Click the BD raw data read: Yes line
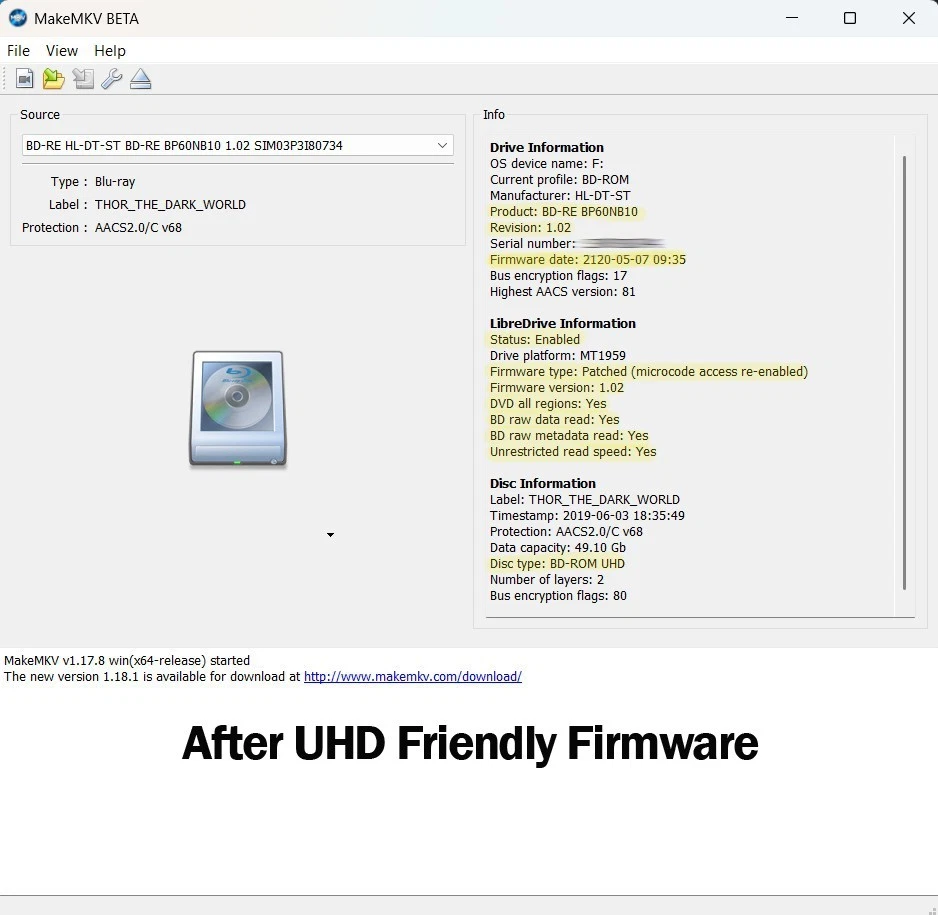Viewport: 938px width, 915px height. point(555,420)
